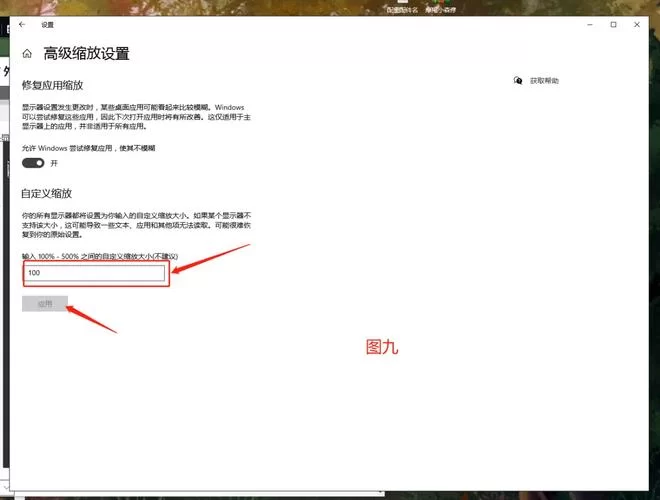Maximize the Settings window
The height and width of the screenshot is (500, 660).
click(613, 25)
